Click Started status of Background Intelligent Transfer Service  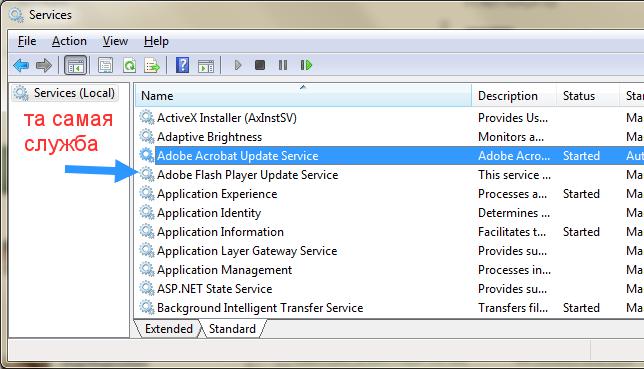coord(581,308)
